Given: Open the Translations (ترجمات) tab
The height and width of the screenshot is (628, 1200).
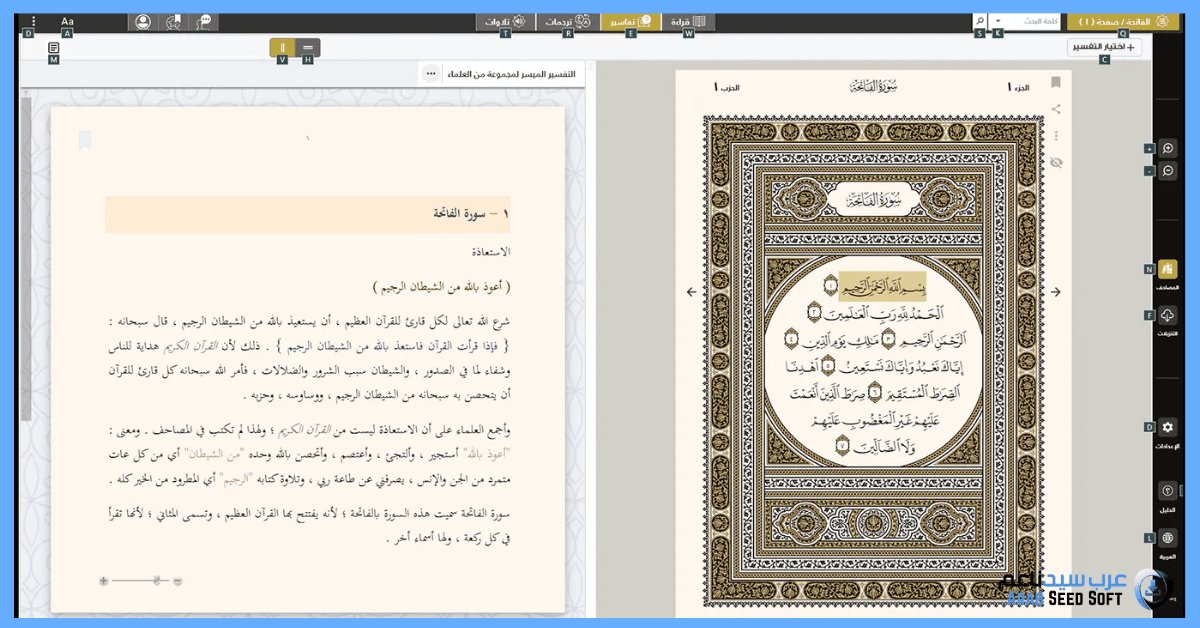Looking at the screenshot, I should pyautogui.click(x=567, y=21).
